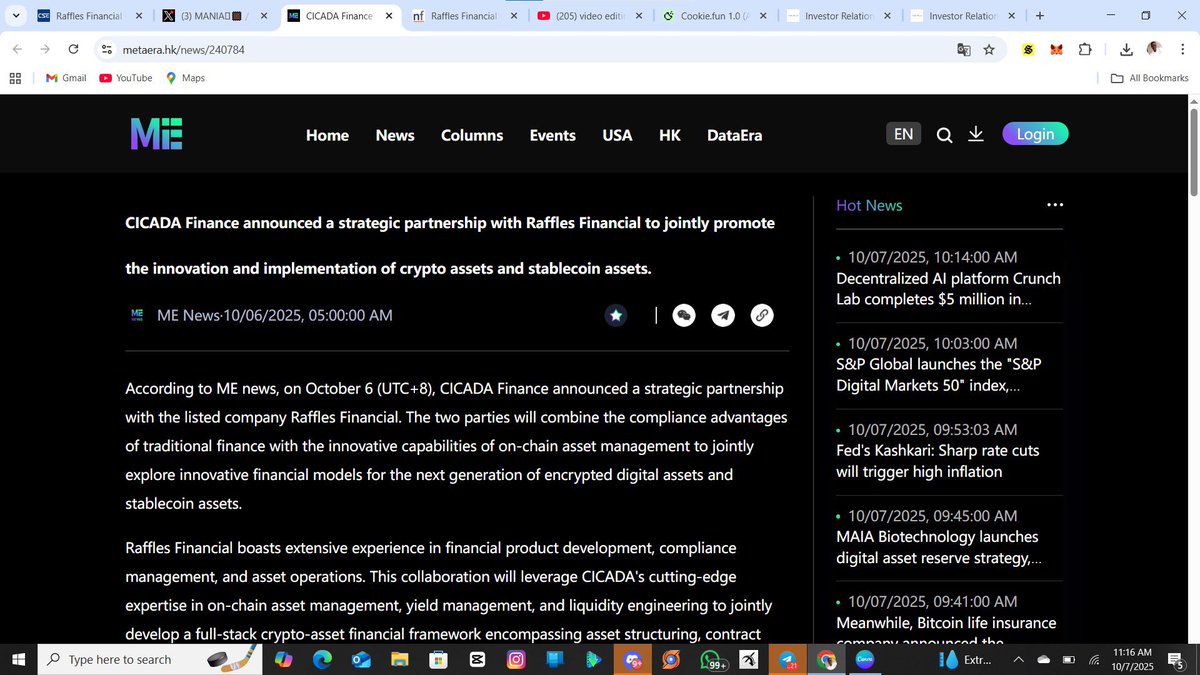
Task: Open the Events nav item
Action: (x=553, y=135)
